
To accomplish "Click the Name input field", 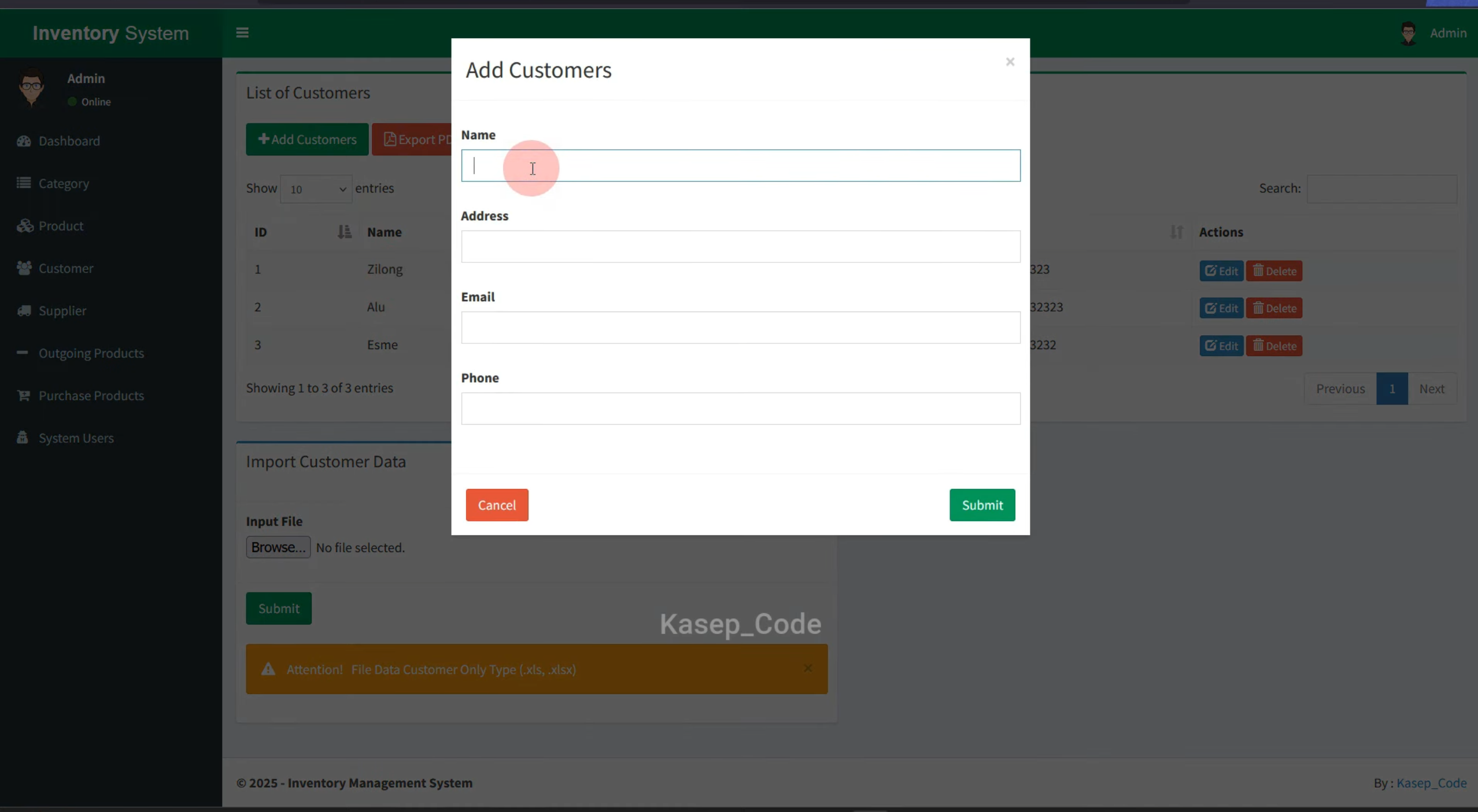I will (x=741, y=166).
